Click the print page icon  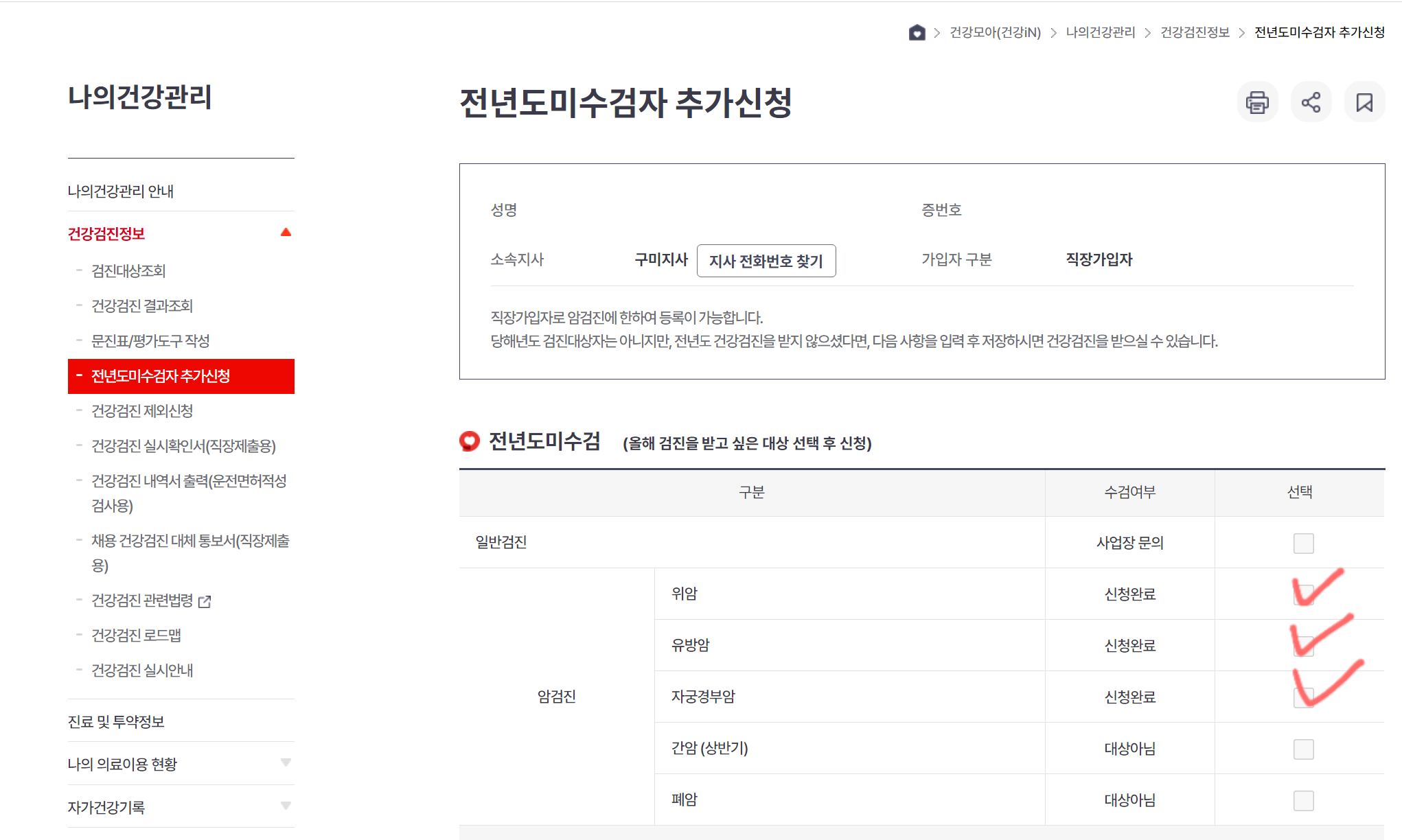click(1257, 102)
